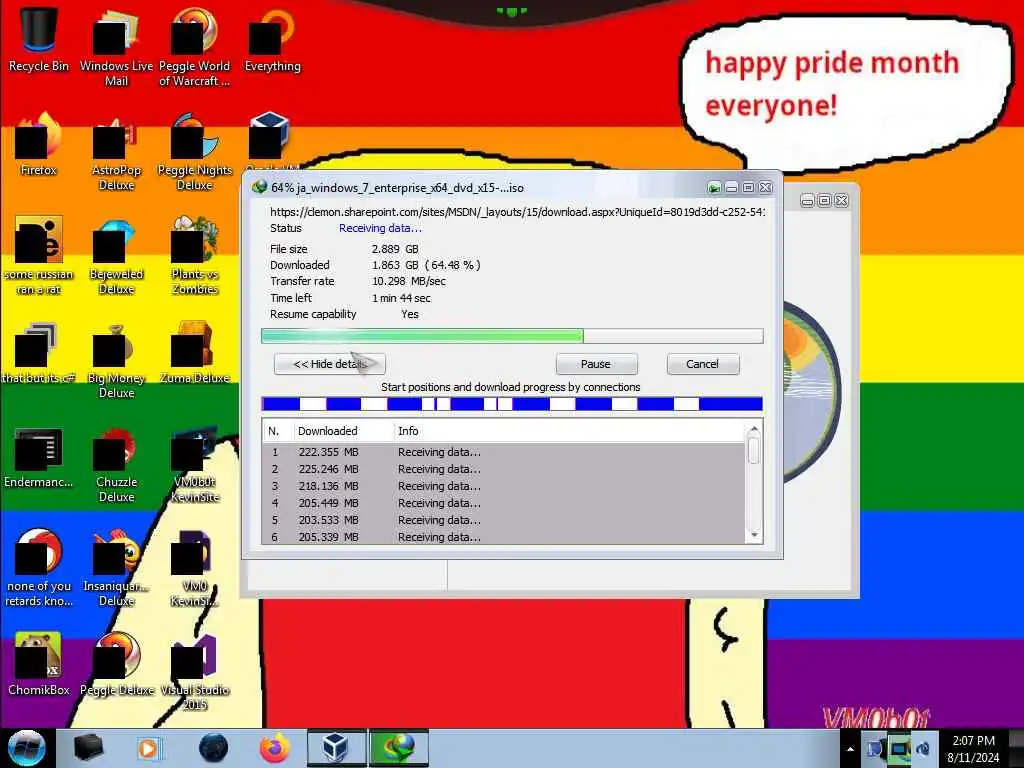
Task: Click the download URL text
Action: pos(517,212)
